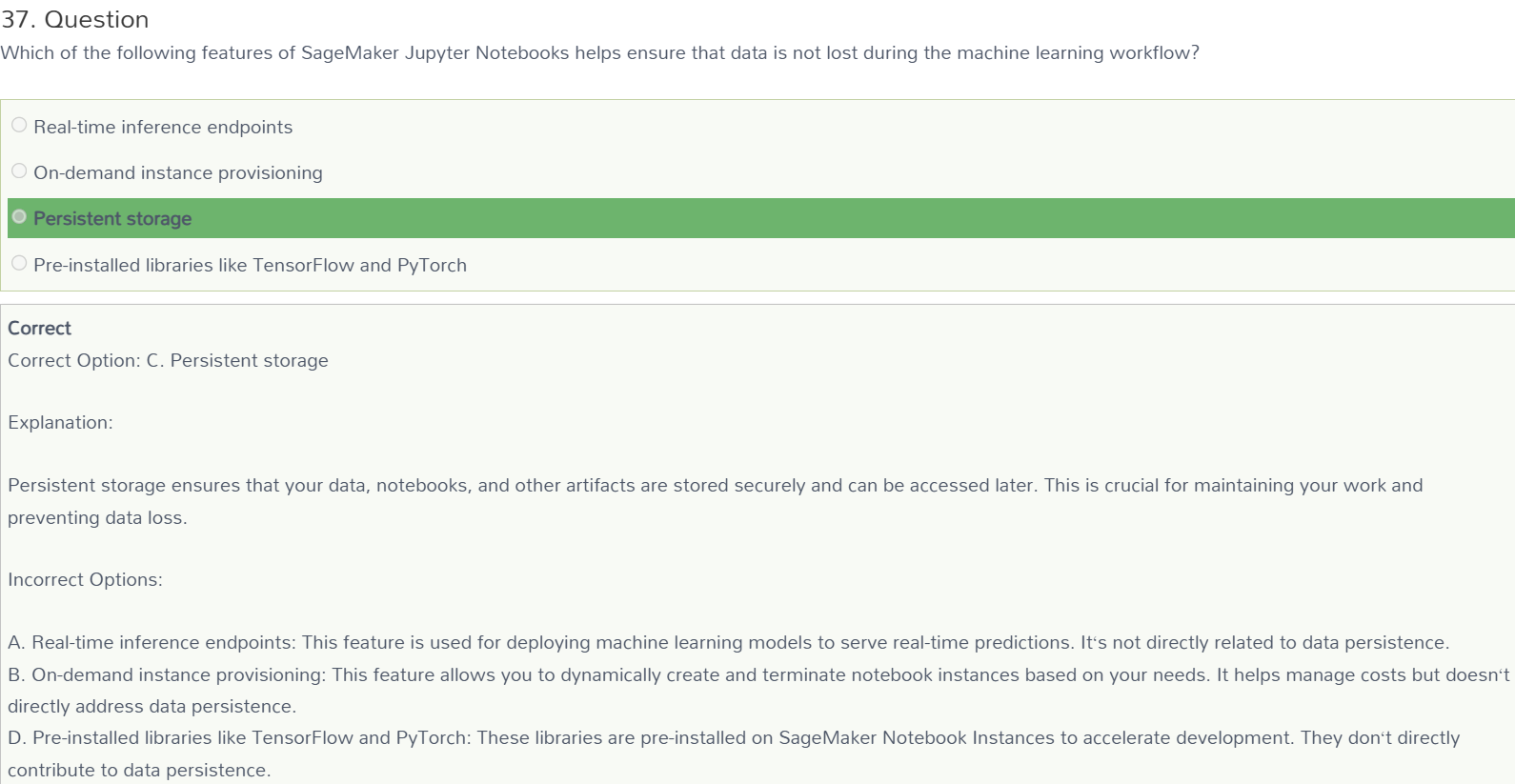Click explanation B about on-demand instance provisioning
Screen dimensions: 1515x784
[x=759, y=690]
